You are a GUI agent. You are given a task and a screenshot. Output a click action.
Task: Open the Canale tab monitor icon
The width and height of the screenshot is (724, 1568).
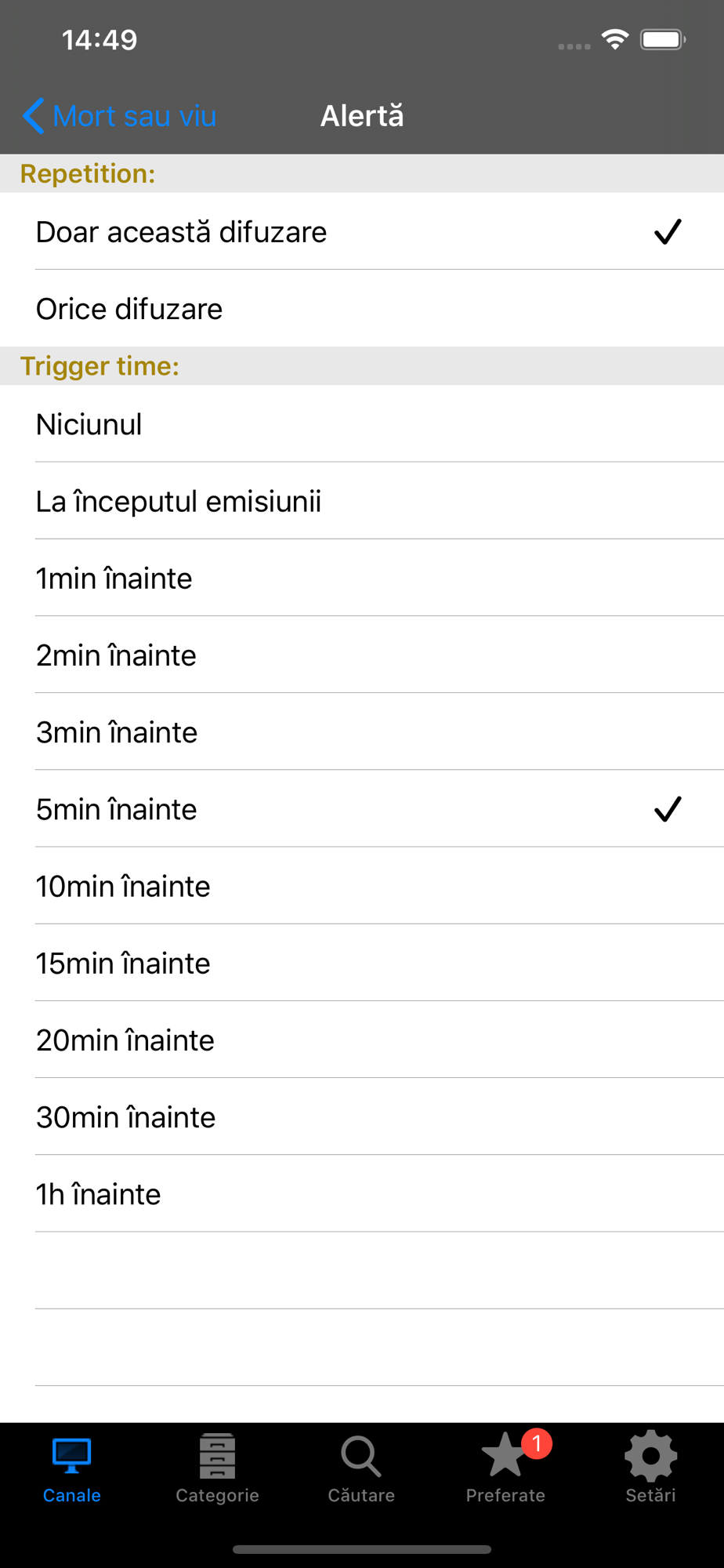[72, 1457]
